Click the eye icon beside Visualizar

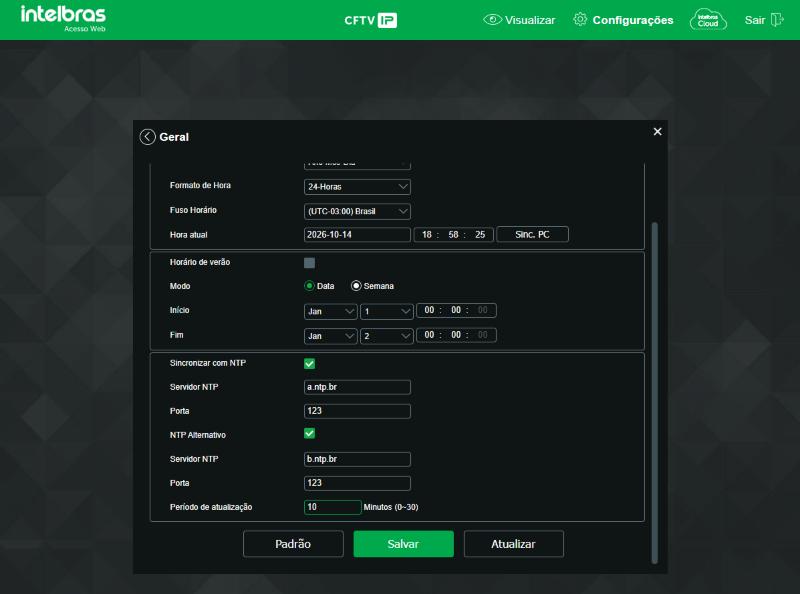(x=492, y=20)
